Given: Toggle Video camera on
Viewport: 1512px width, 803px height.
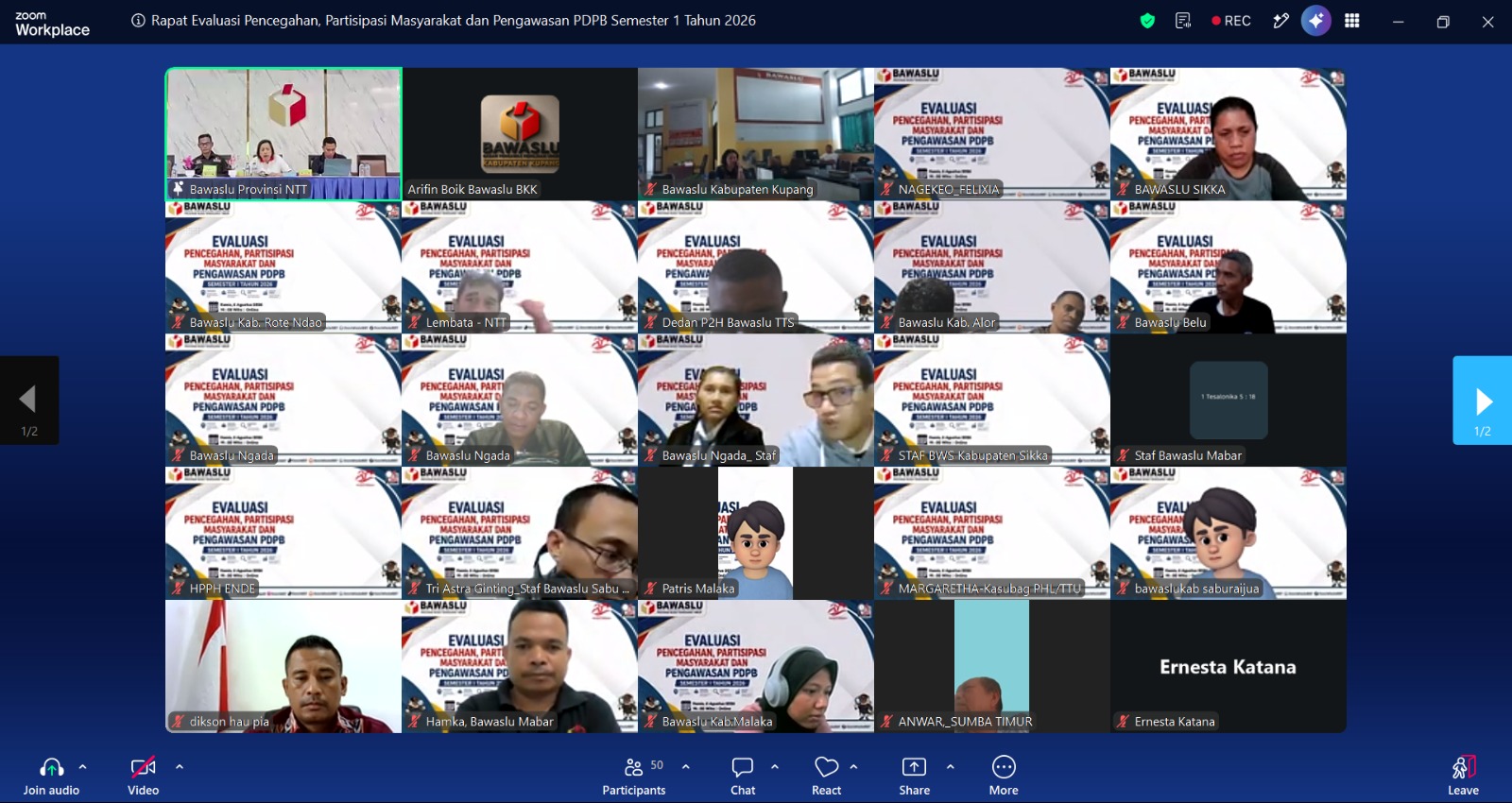Looking at the screenshot, I should tap(144, 776).
